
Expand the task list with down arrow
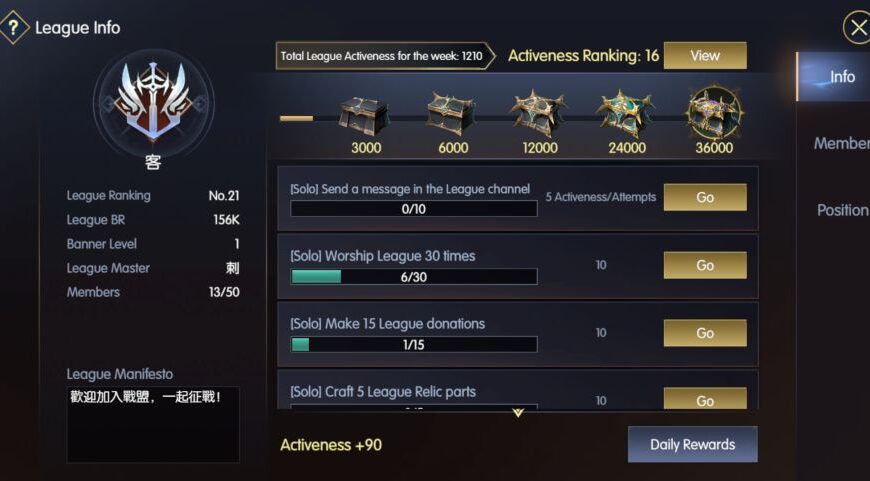click(x=517, y=412)
